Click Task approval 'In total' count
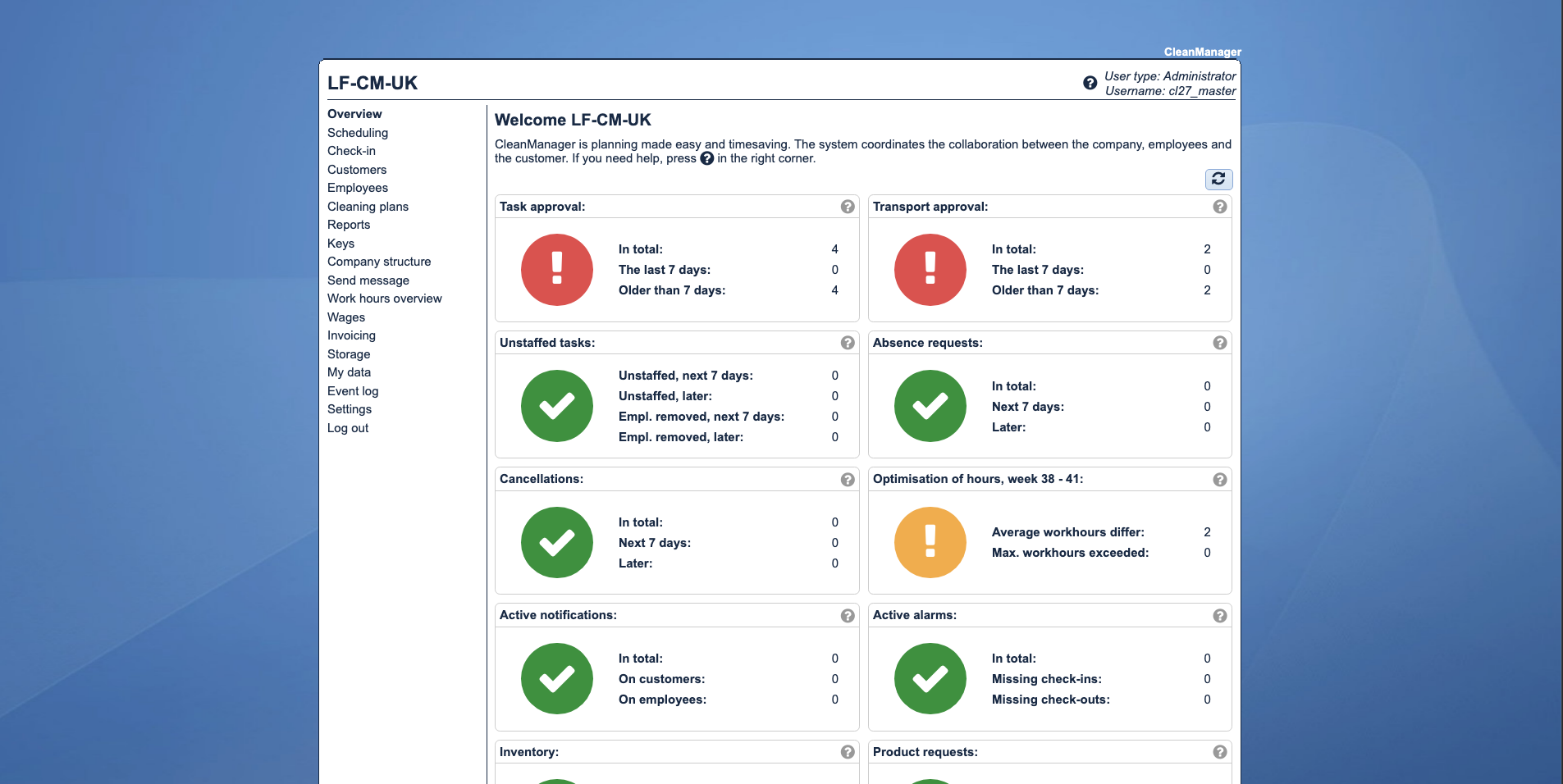 tap(834, 249)
